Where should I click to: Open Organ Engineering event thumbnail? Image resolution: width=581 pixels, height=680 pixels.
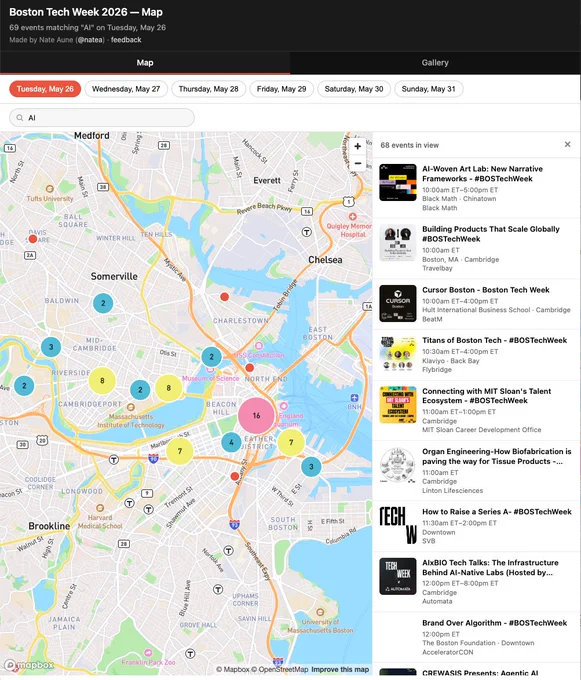(x=398, y=465)
